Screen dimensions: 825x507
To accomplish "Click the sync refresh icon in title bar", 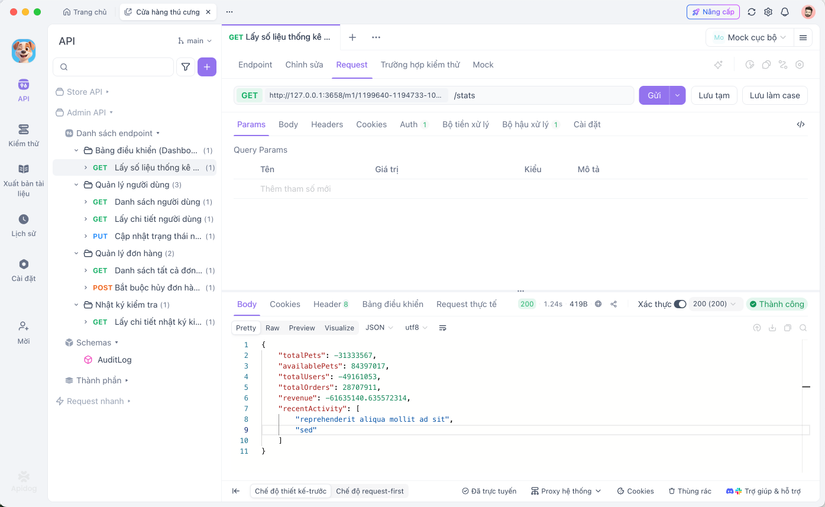I will point(751,12).
